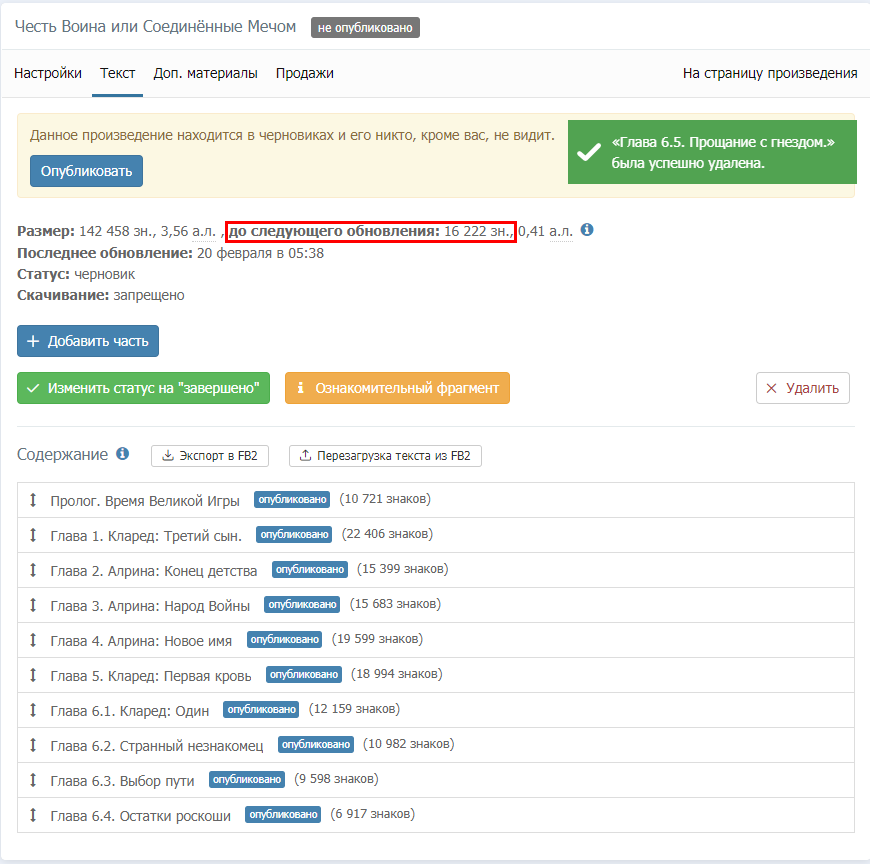The width and height of the screenshot is (870, 864).
Task: Open the Продажи tab
Action: (305, 73)
